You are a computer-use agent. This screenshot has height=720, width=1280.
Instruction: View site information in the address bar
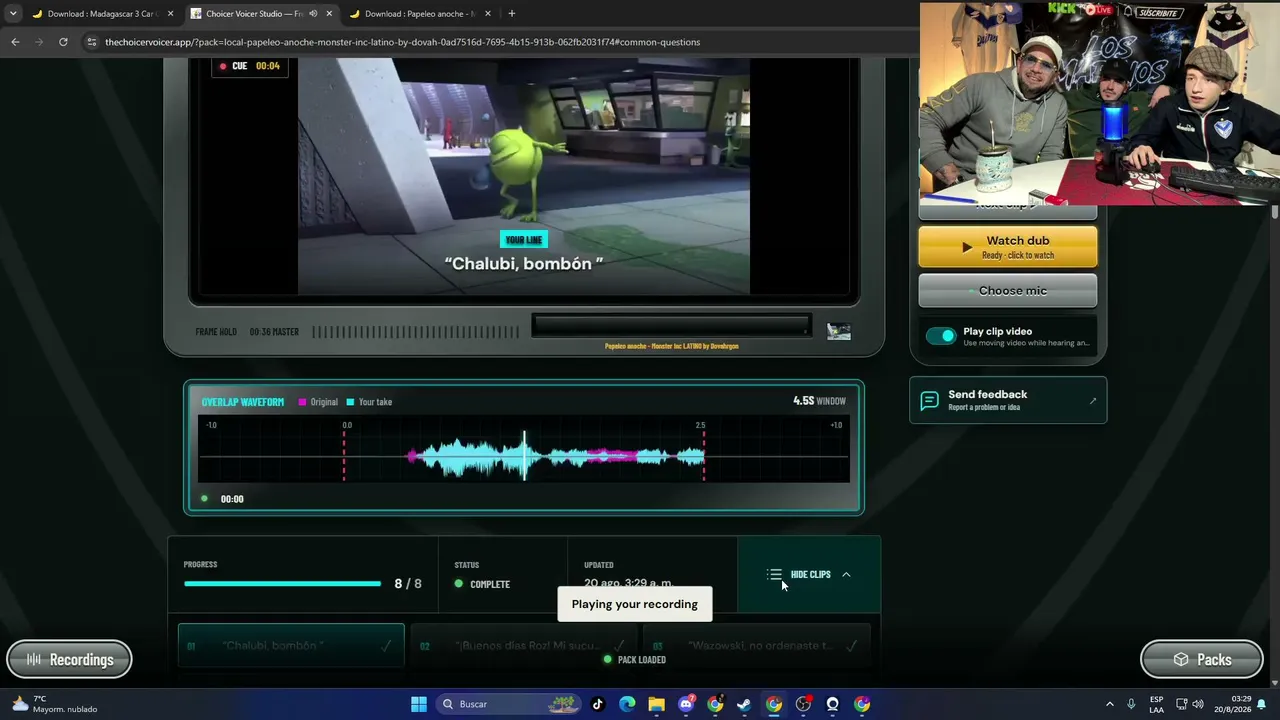(92, 42)
